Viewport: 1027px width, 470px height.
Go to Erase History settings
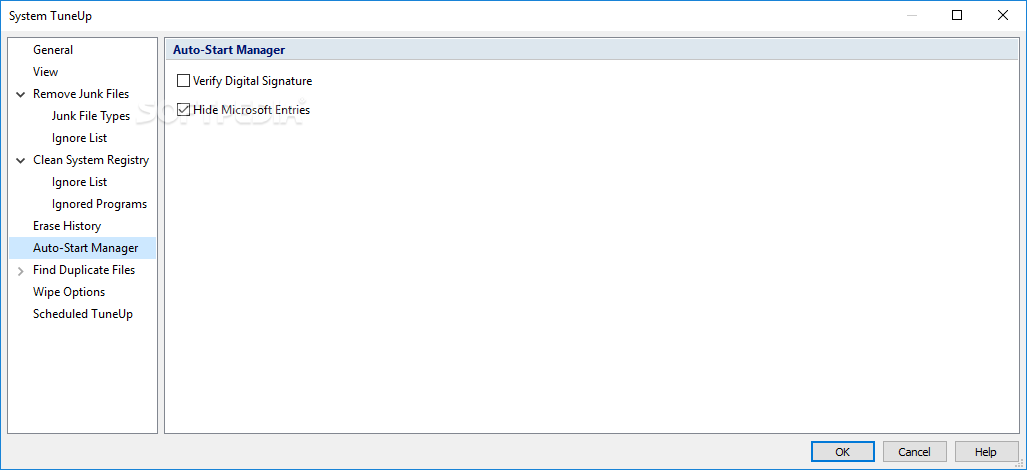(67, 226)
